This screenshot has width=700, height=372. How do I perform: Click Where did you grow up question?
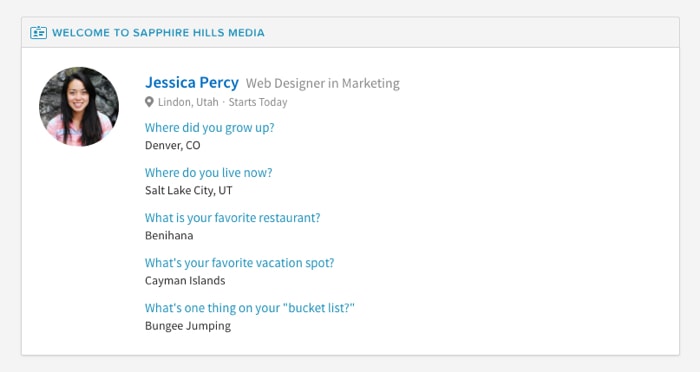210,128
